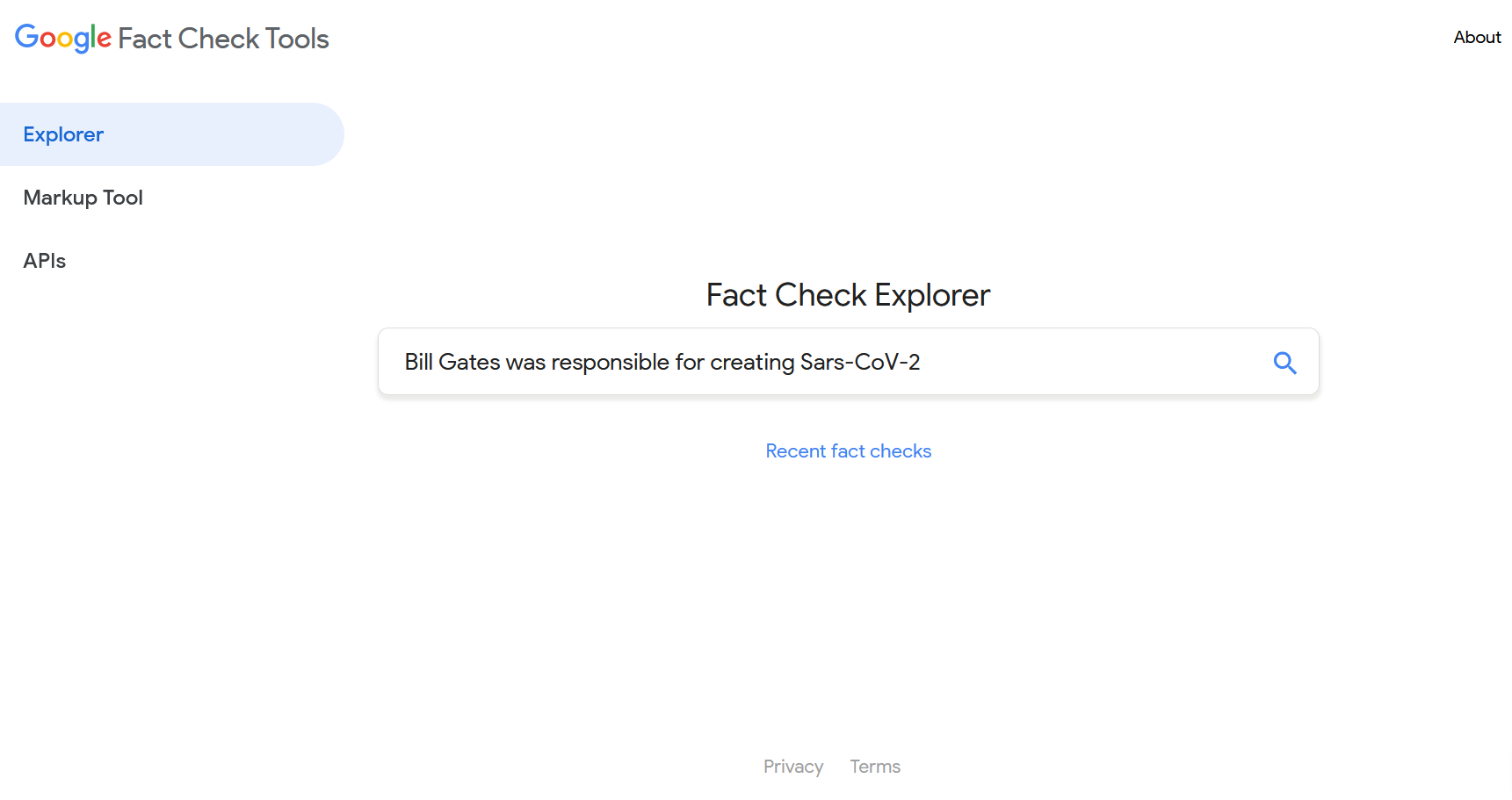Click the magnifying glass search icon

(x=1284, y=363)
